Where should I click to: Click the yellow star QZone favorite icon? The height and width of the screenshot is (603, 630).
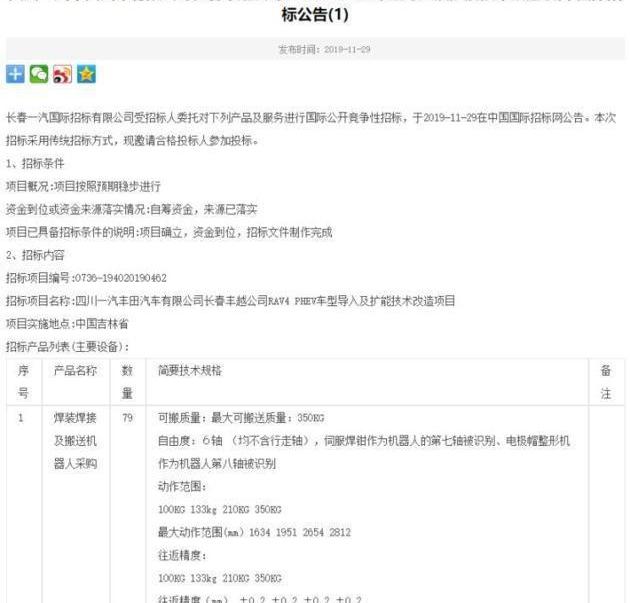pyautogui.click(x=86, y=74)
